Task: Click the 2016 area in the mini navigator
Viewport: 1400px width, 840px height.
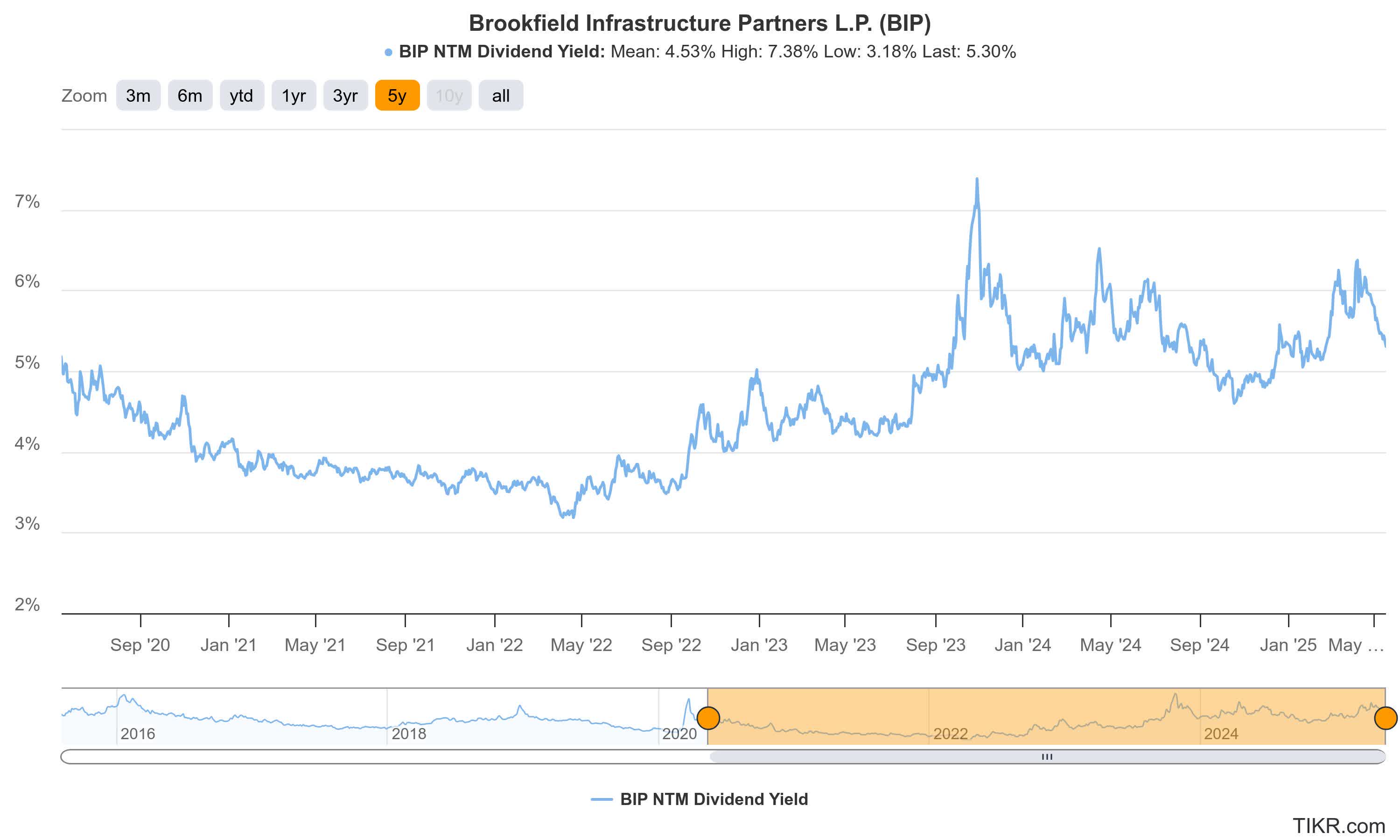Action: [x=139, y=734]
